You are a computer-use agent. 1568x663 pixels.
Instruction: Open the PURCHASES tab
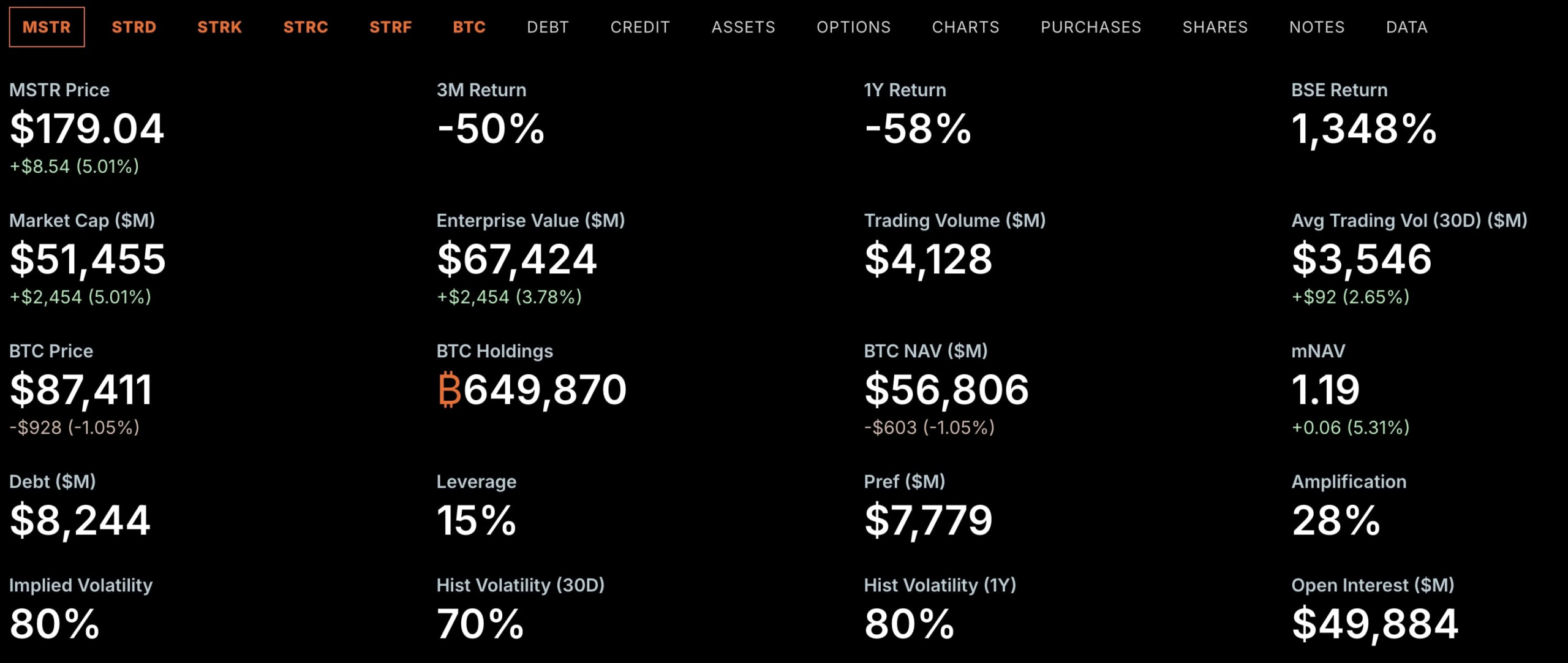coord(1091,27)
